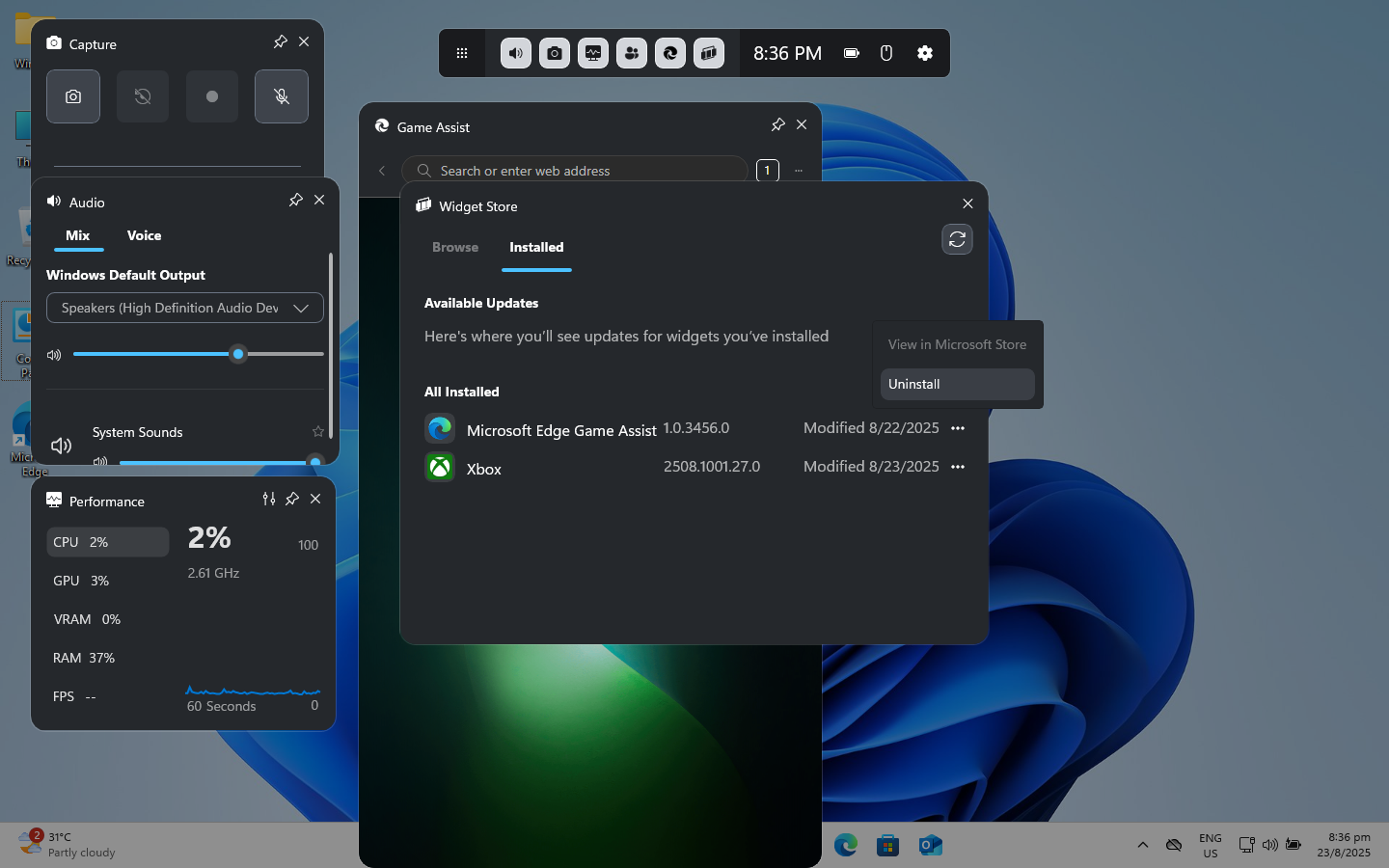Go back in Game Assist browser
This screenshot has width=1389, height=868.
pos(382,171)
